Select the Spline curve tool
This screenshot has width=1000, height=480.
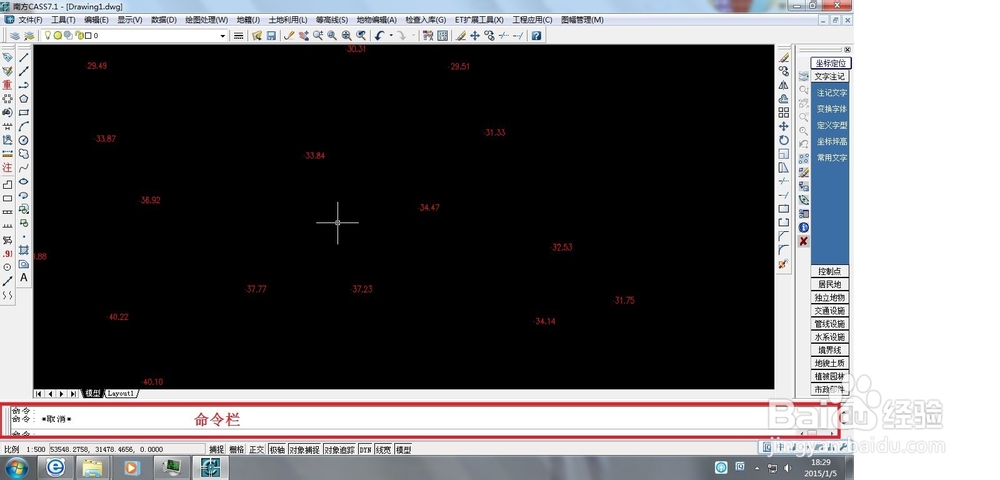pyautogui.click(x=24, y=168)
